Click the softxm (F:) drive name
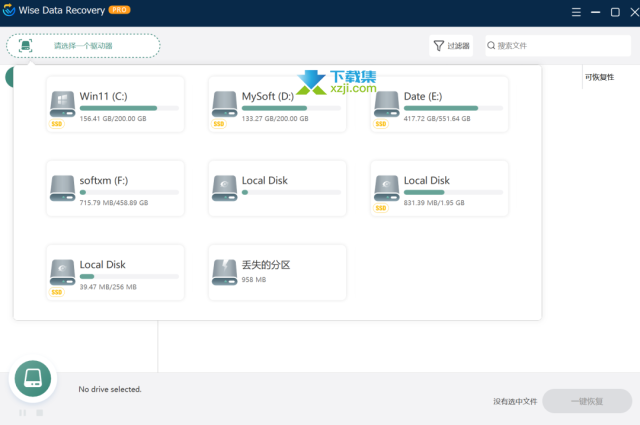 point(104,180)
